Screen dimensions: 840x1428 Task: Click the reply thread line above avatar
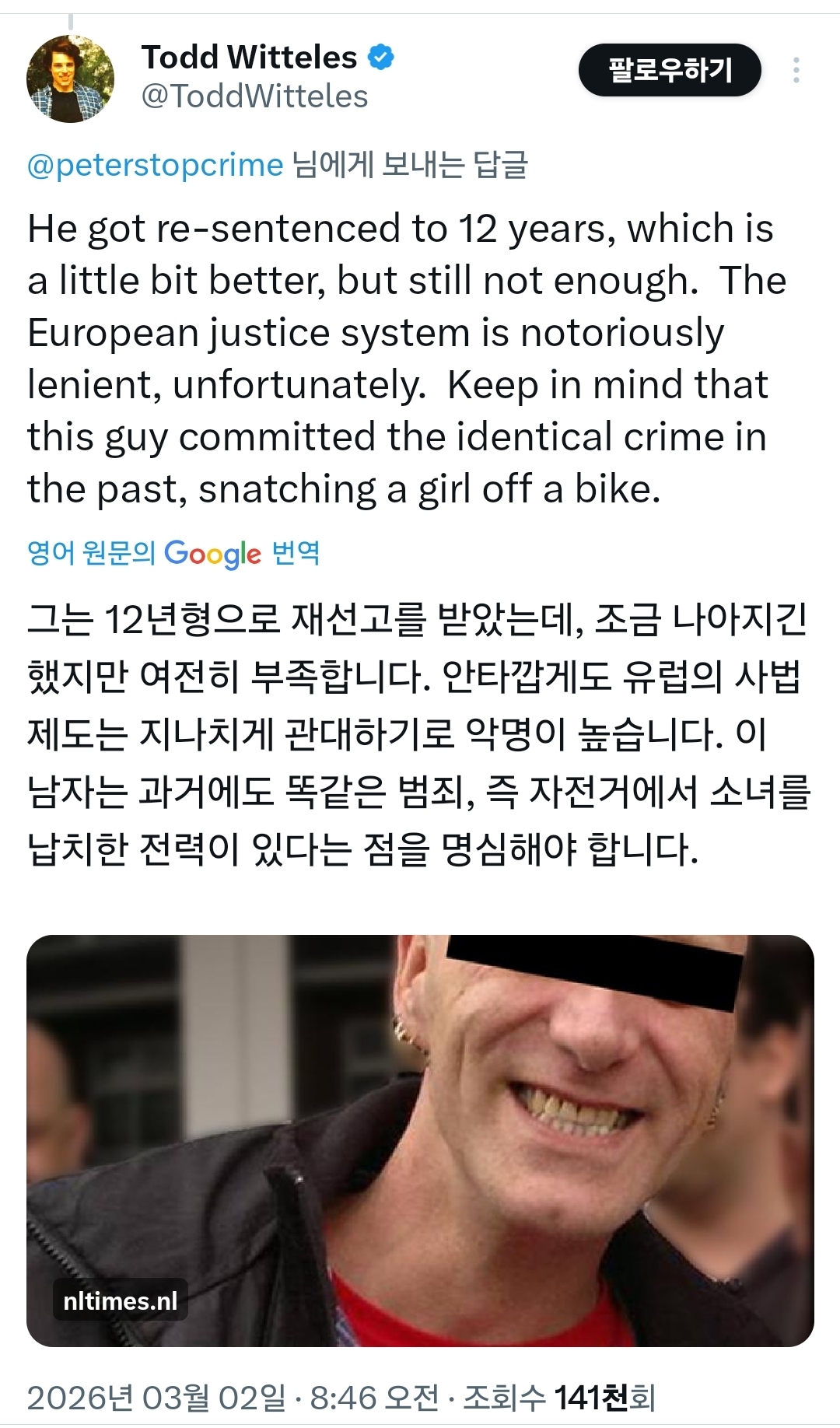pos(70,22)
